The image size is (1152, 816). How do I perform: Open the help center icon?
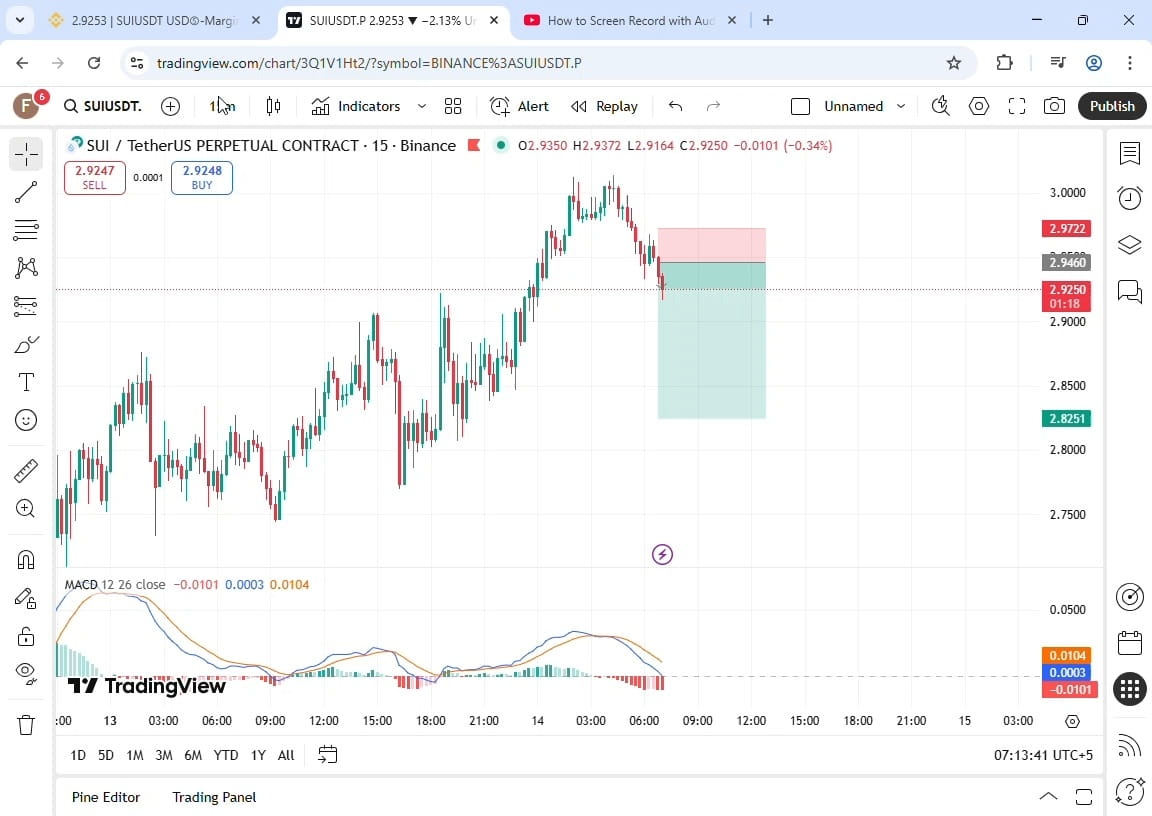pos(1129,791)
